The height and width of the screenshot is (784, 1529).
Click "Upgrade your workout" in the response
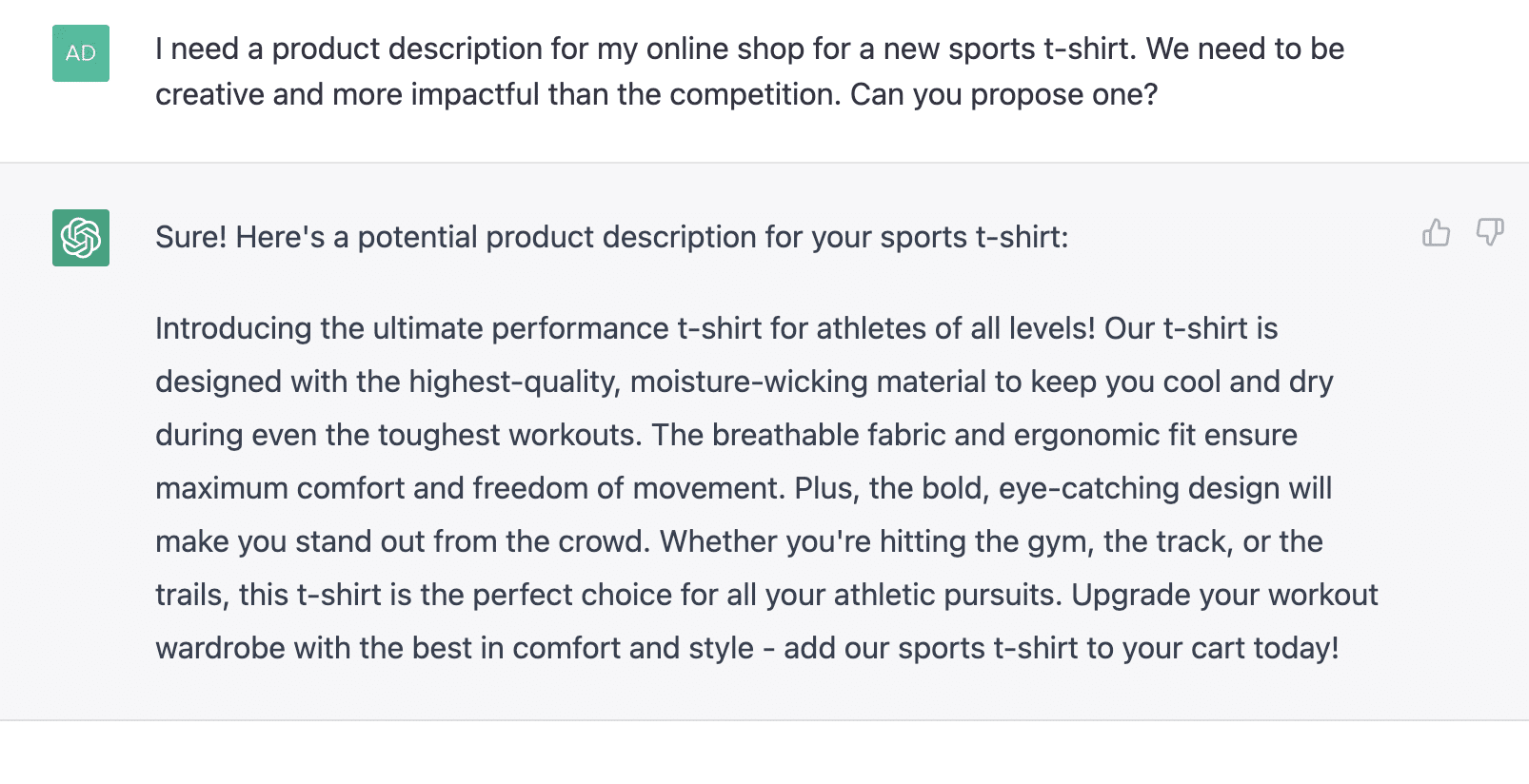(x=1224, y=596)
